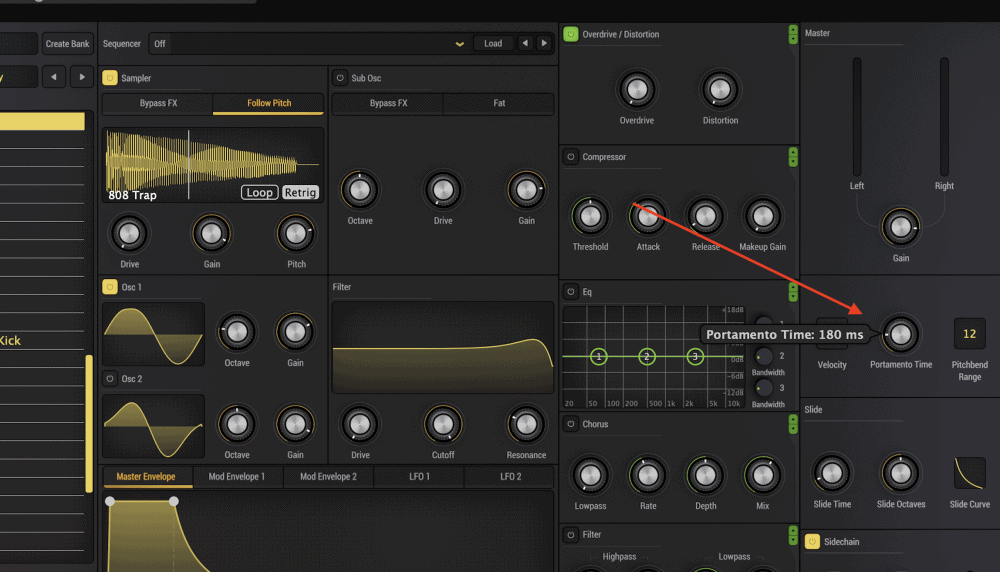Click the Compressor Threshold knob
Viewport: 1000px width, 572px height.
[590, 217]
